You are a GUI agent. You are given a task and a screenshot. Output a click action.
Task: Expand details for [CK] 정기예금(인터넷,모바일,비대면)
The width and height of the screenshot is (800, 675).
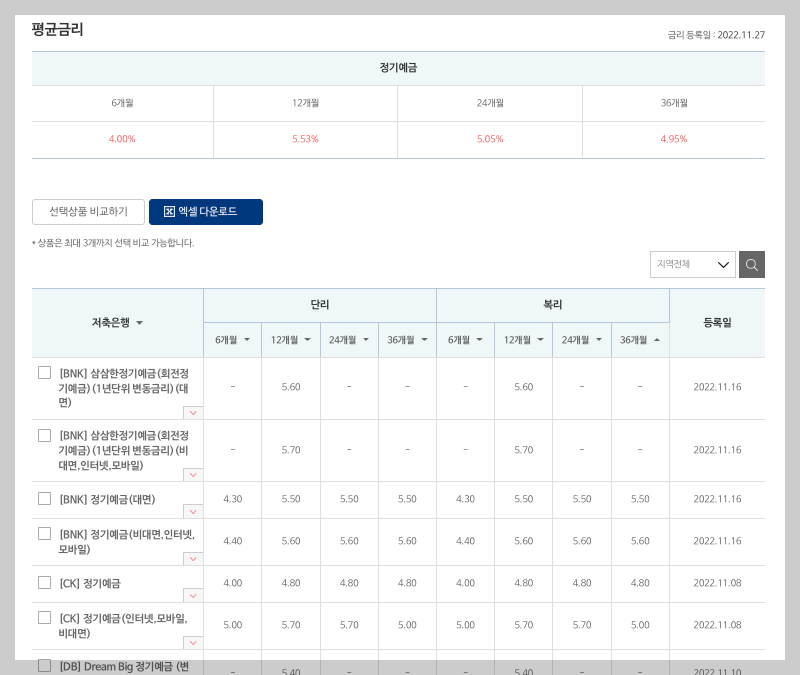click(x=193, y=643)
